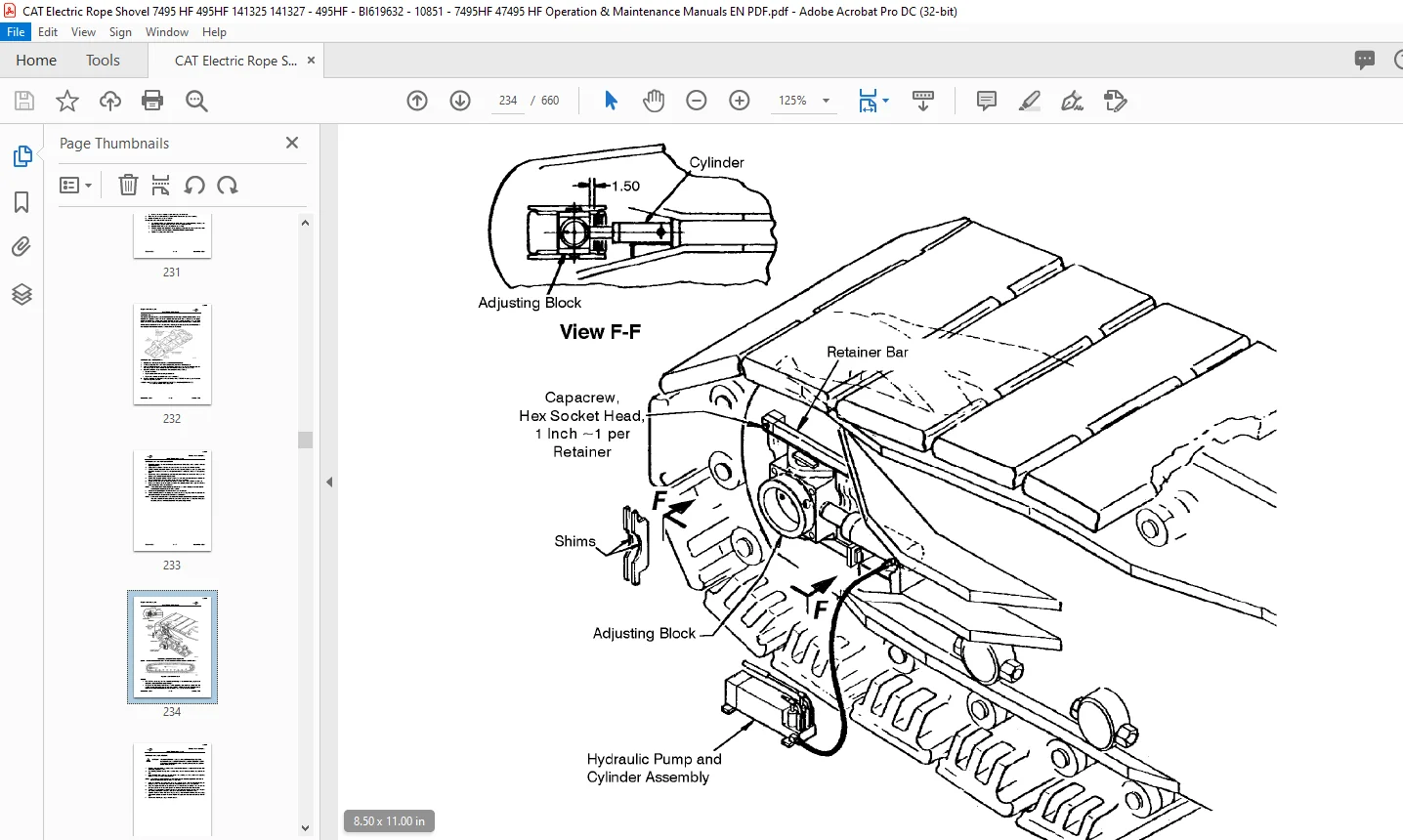Viewport: 1403px width, 840px height.
Task: Add document to starred with star icon
Action: [67, 101]
